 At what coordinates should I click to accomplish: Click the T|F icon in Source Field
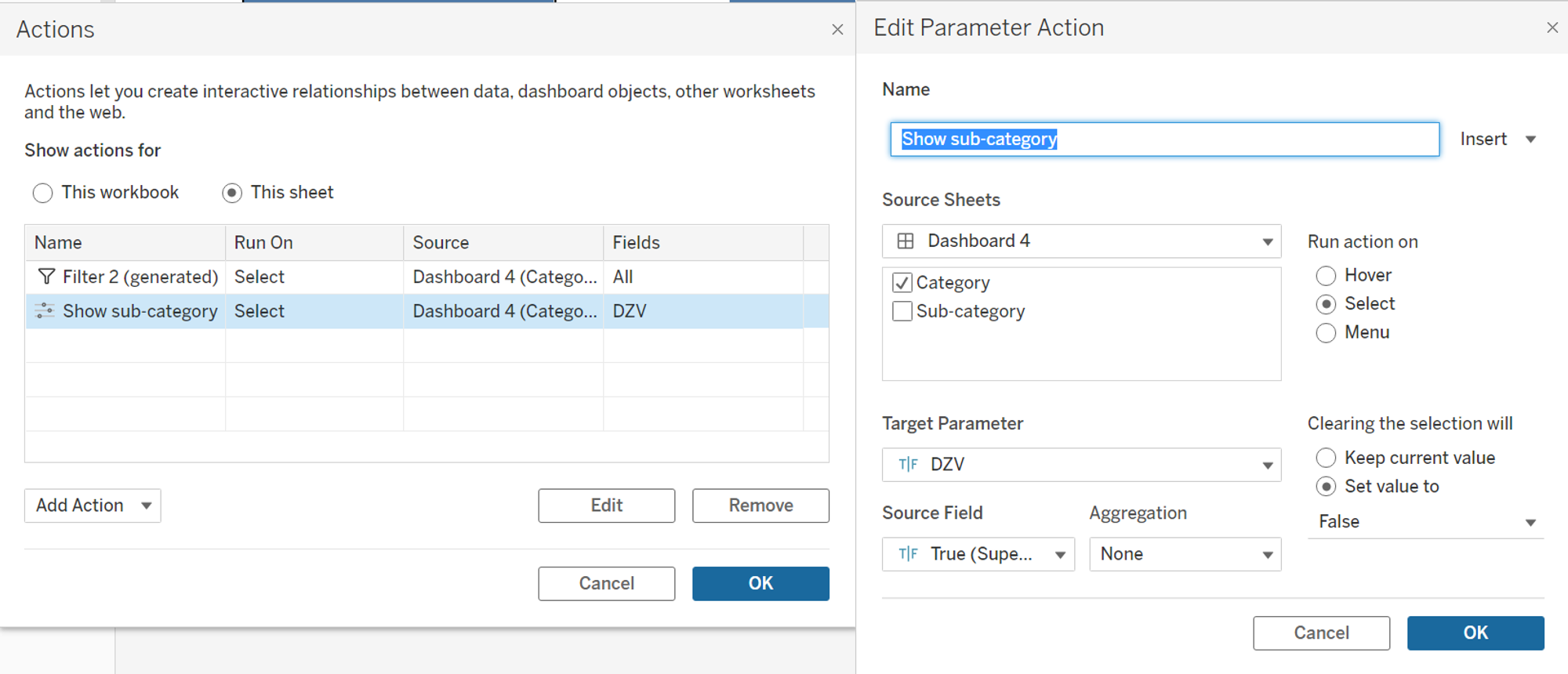click(908, 554)
